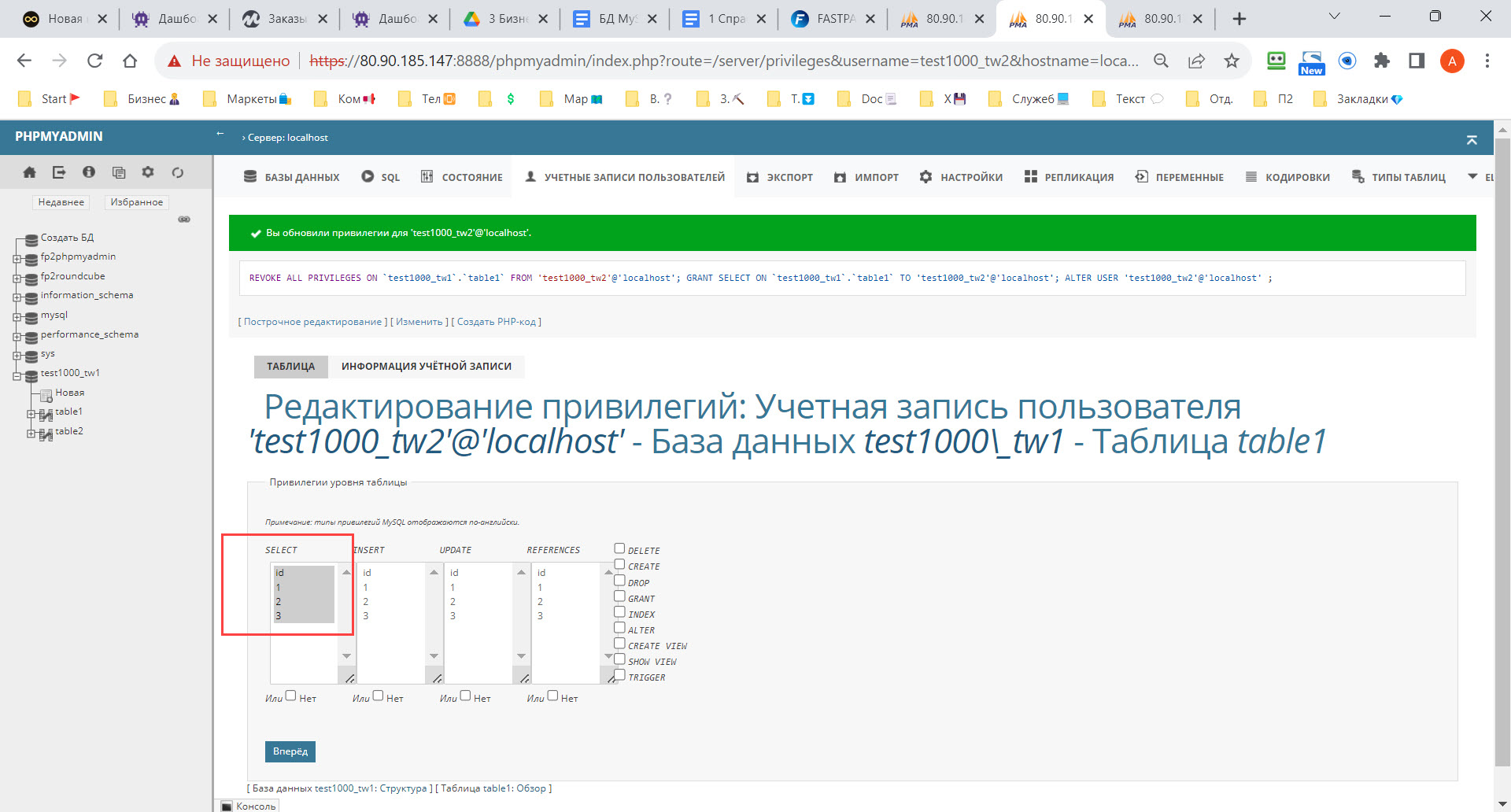Screen dimensions: 1511x812
Task: Open phpMyAdmin home icon in sidebar
Action: click(29, 172)
